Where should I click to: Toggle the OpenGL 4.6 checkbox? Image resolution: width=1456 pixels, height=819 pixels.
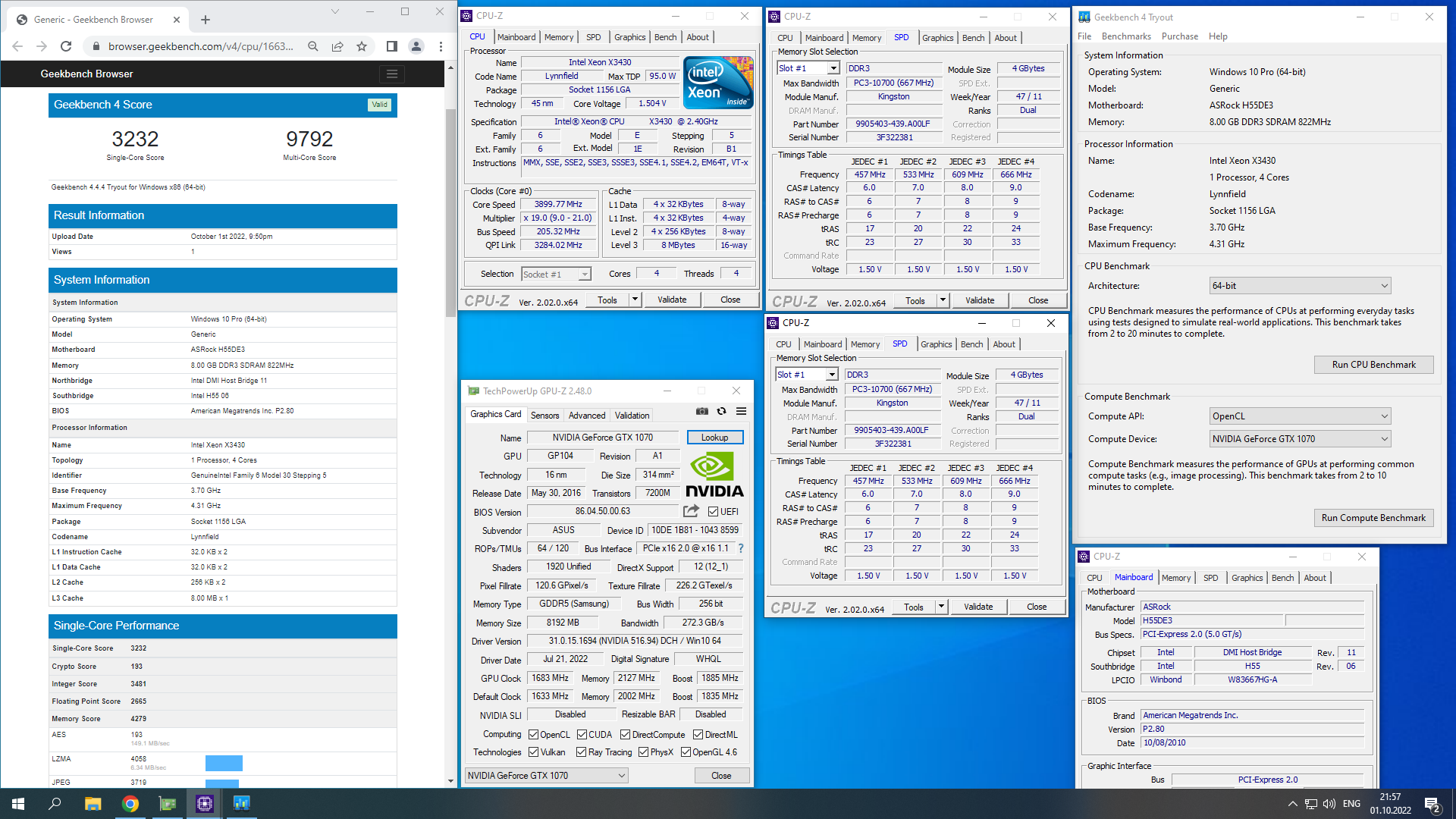point(686,752)
